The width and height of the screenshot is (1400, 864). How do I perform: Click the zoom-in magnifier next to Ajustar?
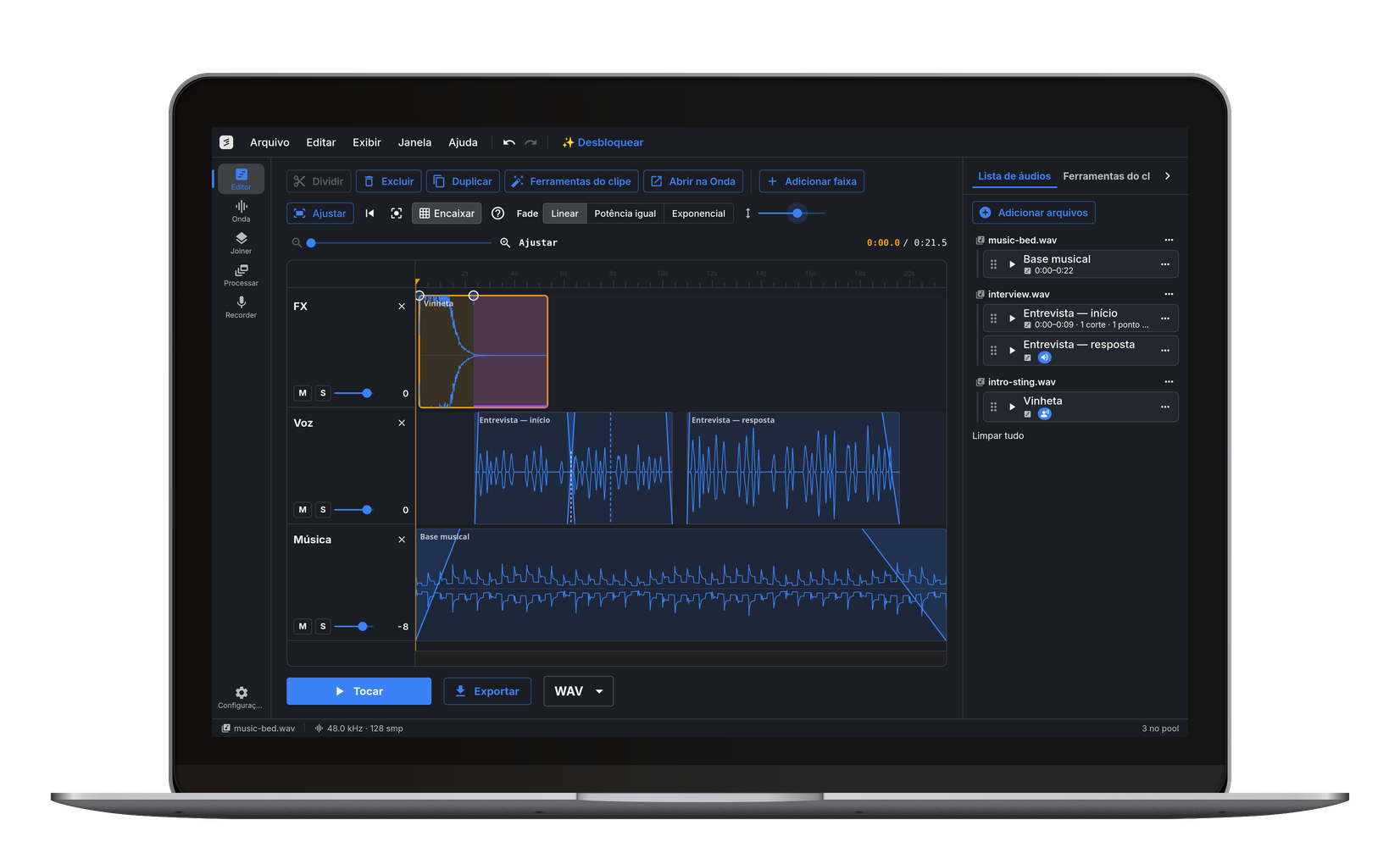[x=505, y=242]
